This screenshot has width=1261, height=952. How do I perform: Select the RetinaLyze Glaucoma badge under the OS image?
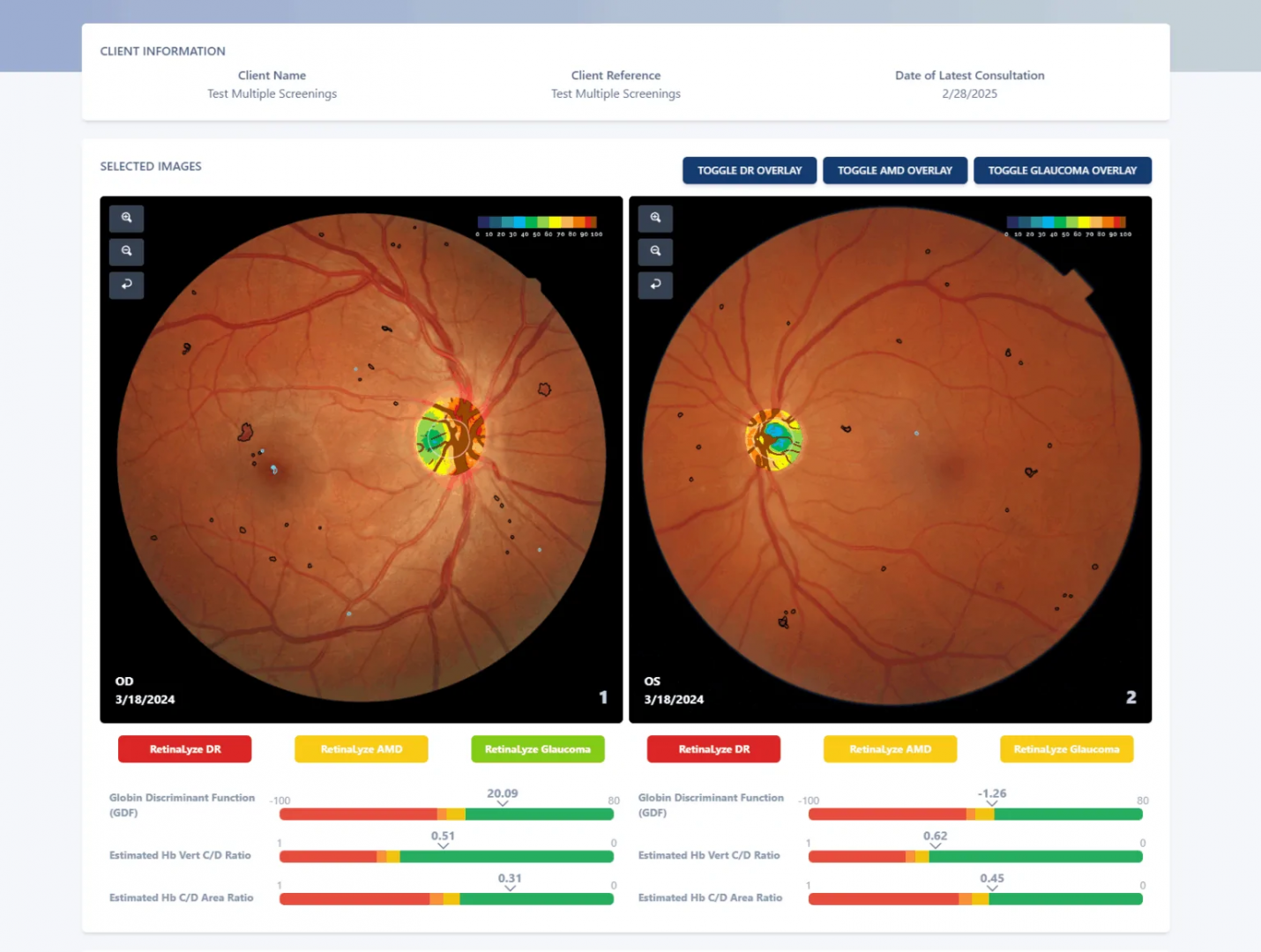[x=1066, y=748]
